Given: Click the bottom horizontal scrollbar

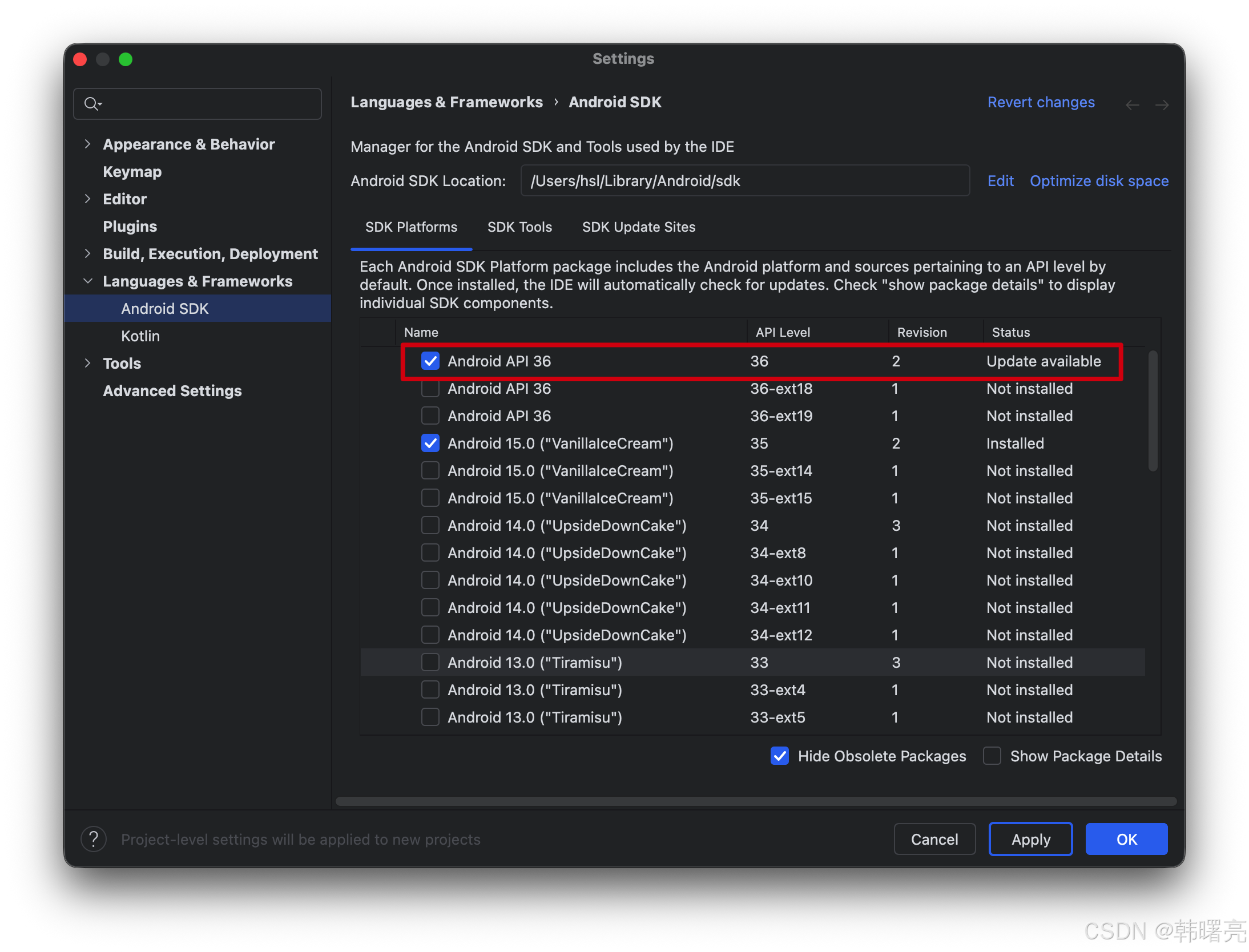Looking at the screenshot, I should point(756,801).
